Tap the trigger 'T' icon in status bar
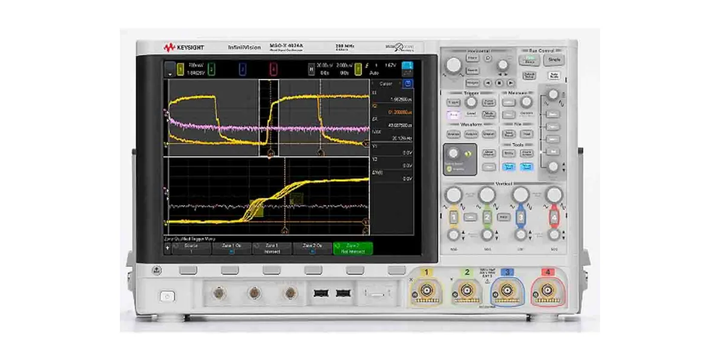Screen dimensions: 720x360 [359, 69]
